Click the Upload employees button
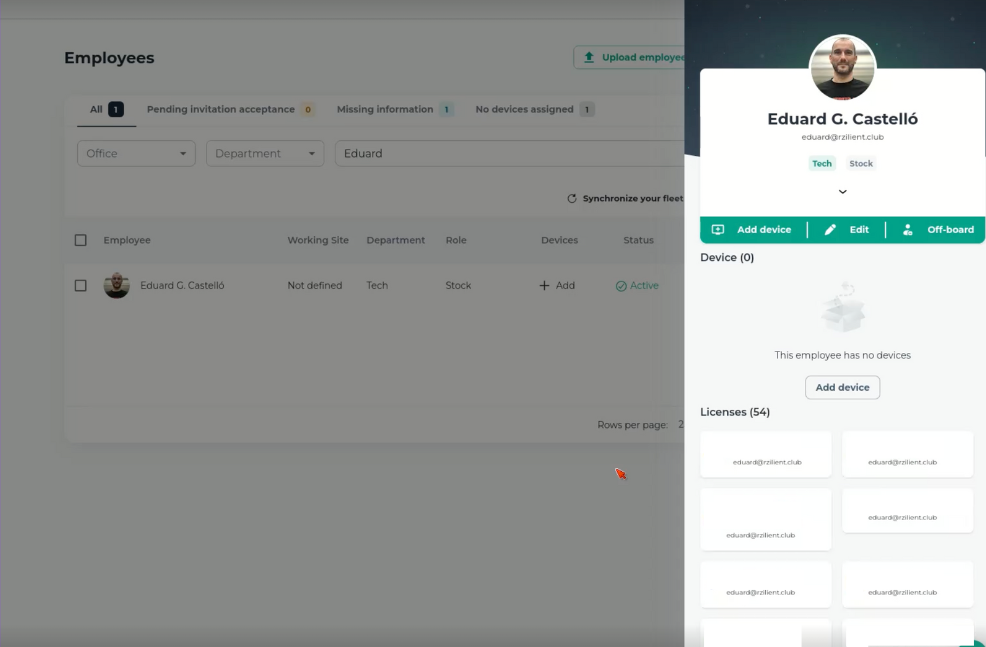 [x=629, y=57]
